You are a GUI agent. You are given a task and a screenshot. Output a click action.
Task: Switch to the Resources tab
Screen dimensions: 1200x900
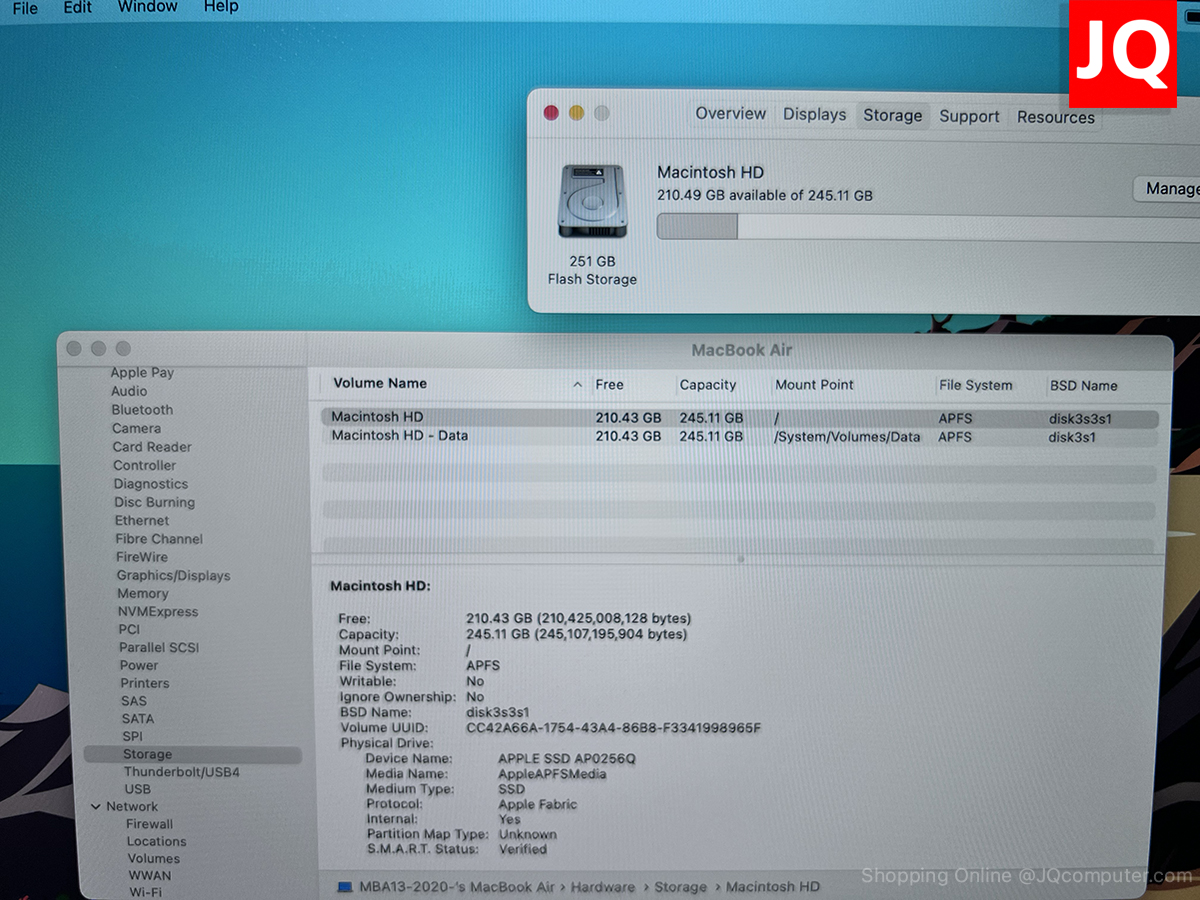pos(1056,117)
